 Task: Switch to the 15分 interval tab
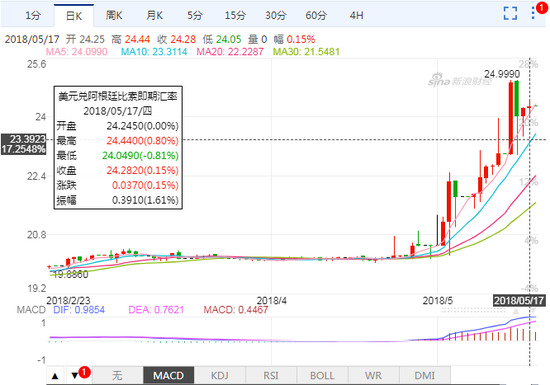235,15
